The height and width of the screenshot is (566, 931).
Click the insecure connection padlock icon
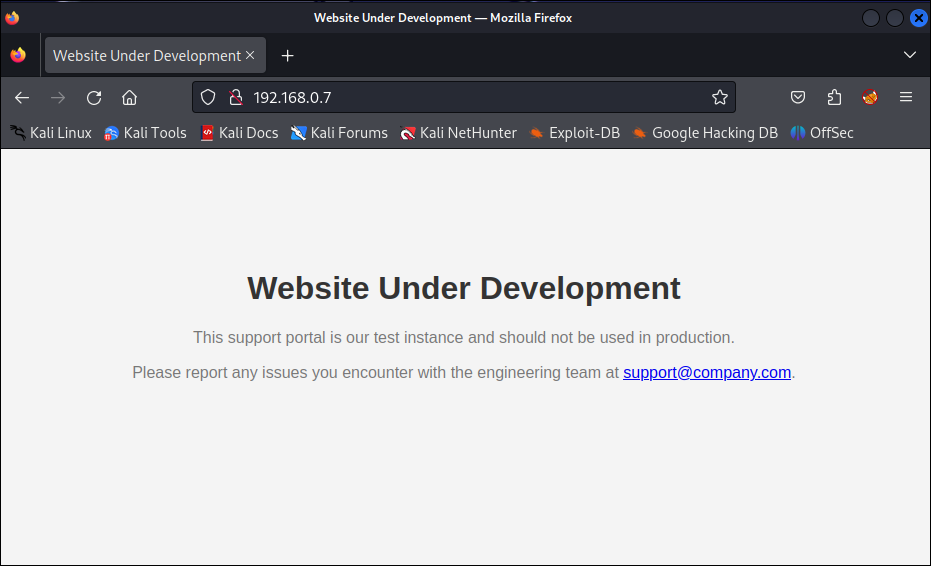(x=236, y=97)
